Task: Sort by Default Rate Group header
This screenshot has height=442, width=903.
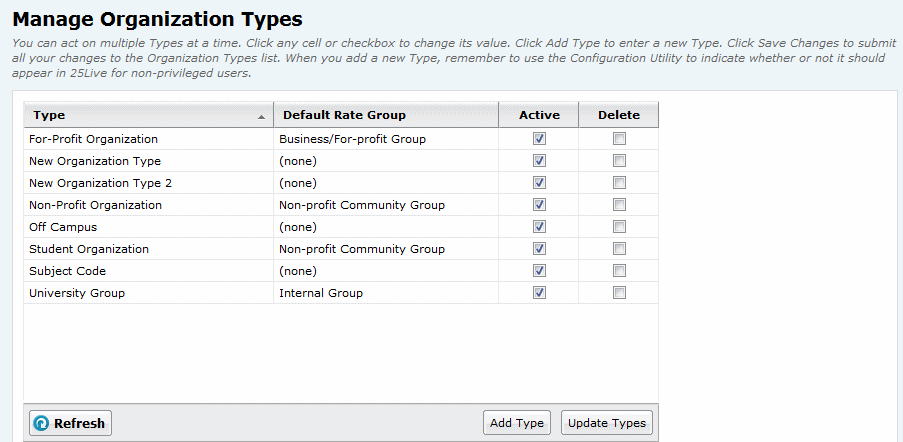Action: tap(386, 115)
